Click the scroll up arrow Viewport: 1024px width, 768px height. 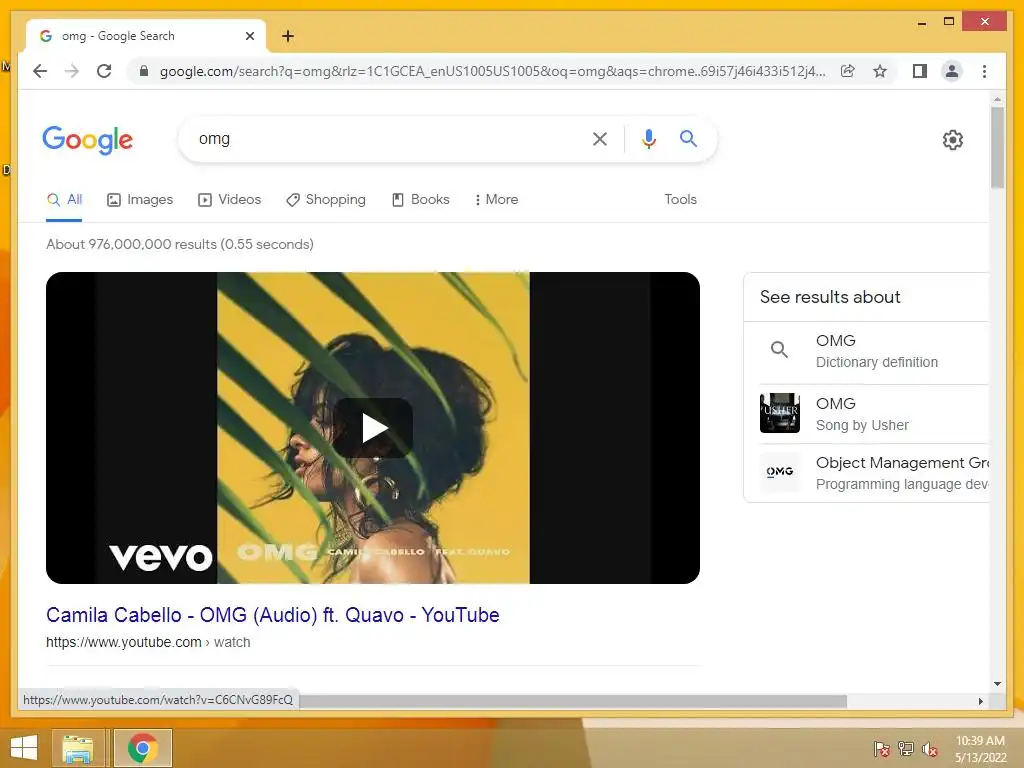(x=997, y=99)
